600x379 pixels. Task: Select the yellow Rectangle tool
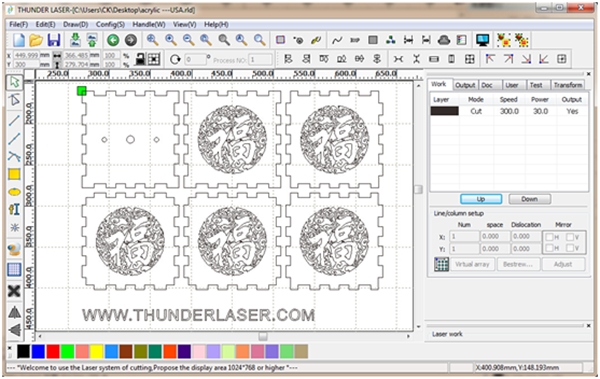pyautogui.click(x=14, y=174)
